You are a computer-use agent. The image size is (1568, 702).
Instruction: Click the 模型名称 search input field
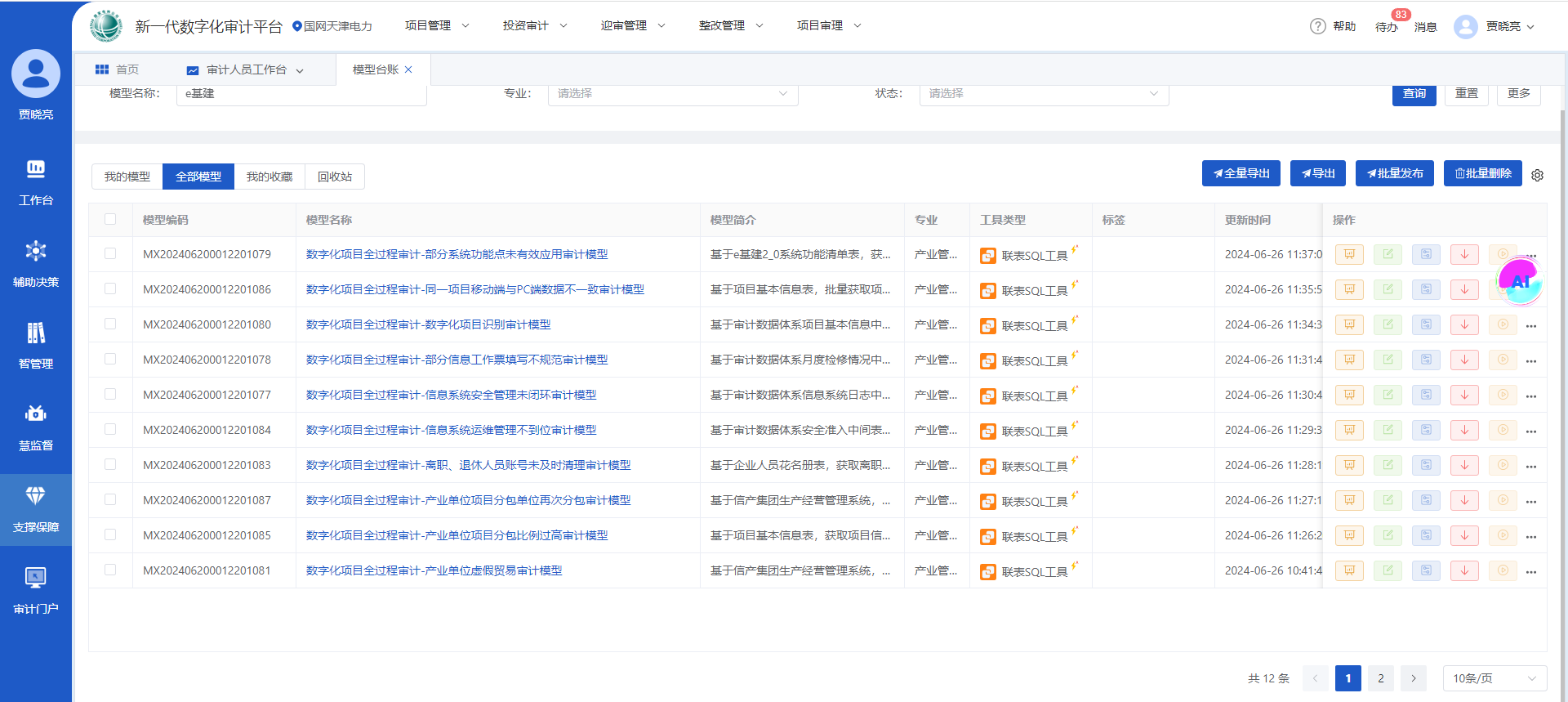tap(301, 94)
